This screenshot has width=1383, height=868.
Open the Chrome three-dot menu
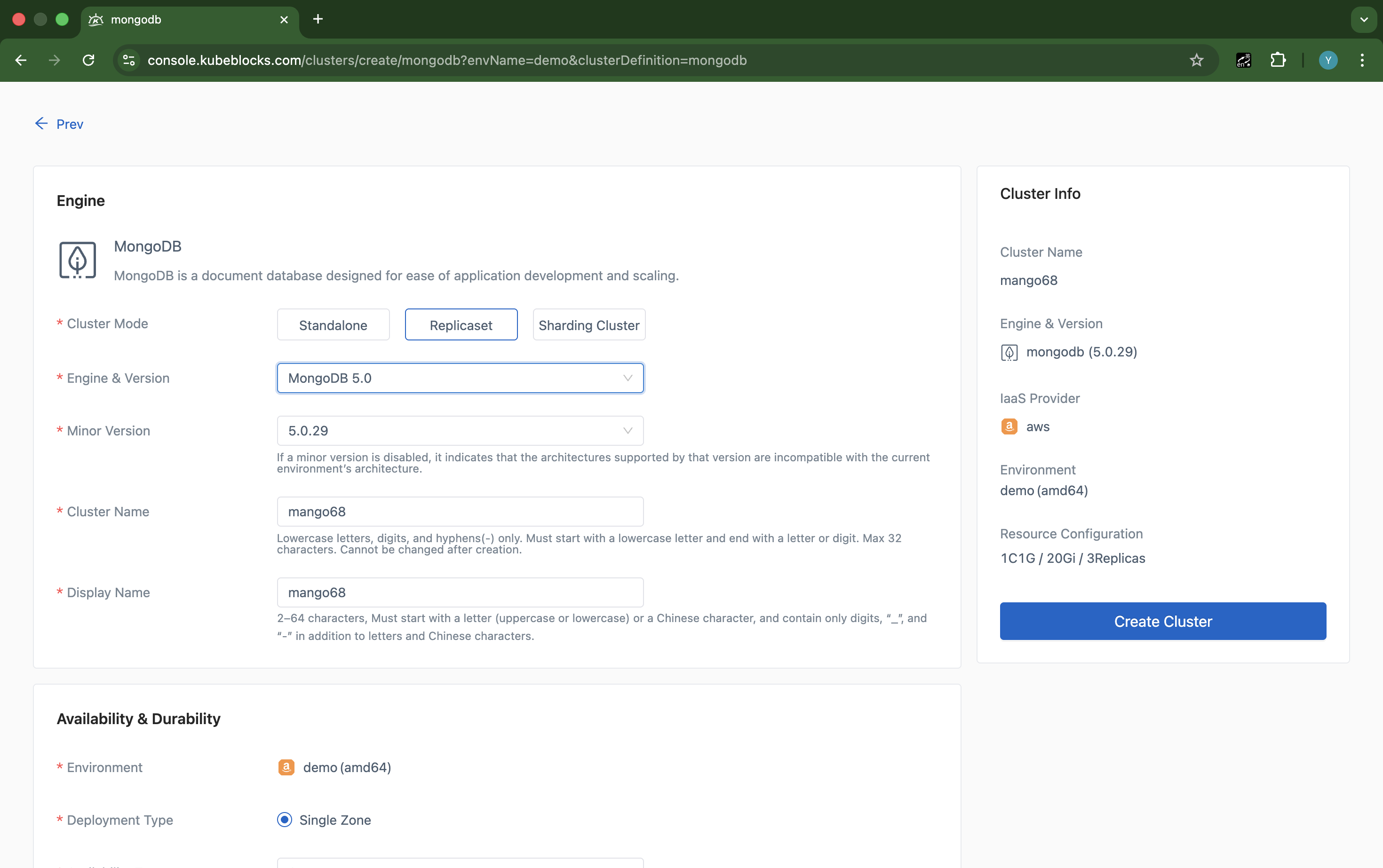(1362, 60)
